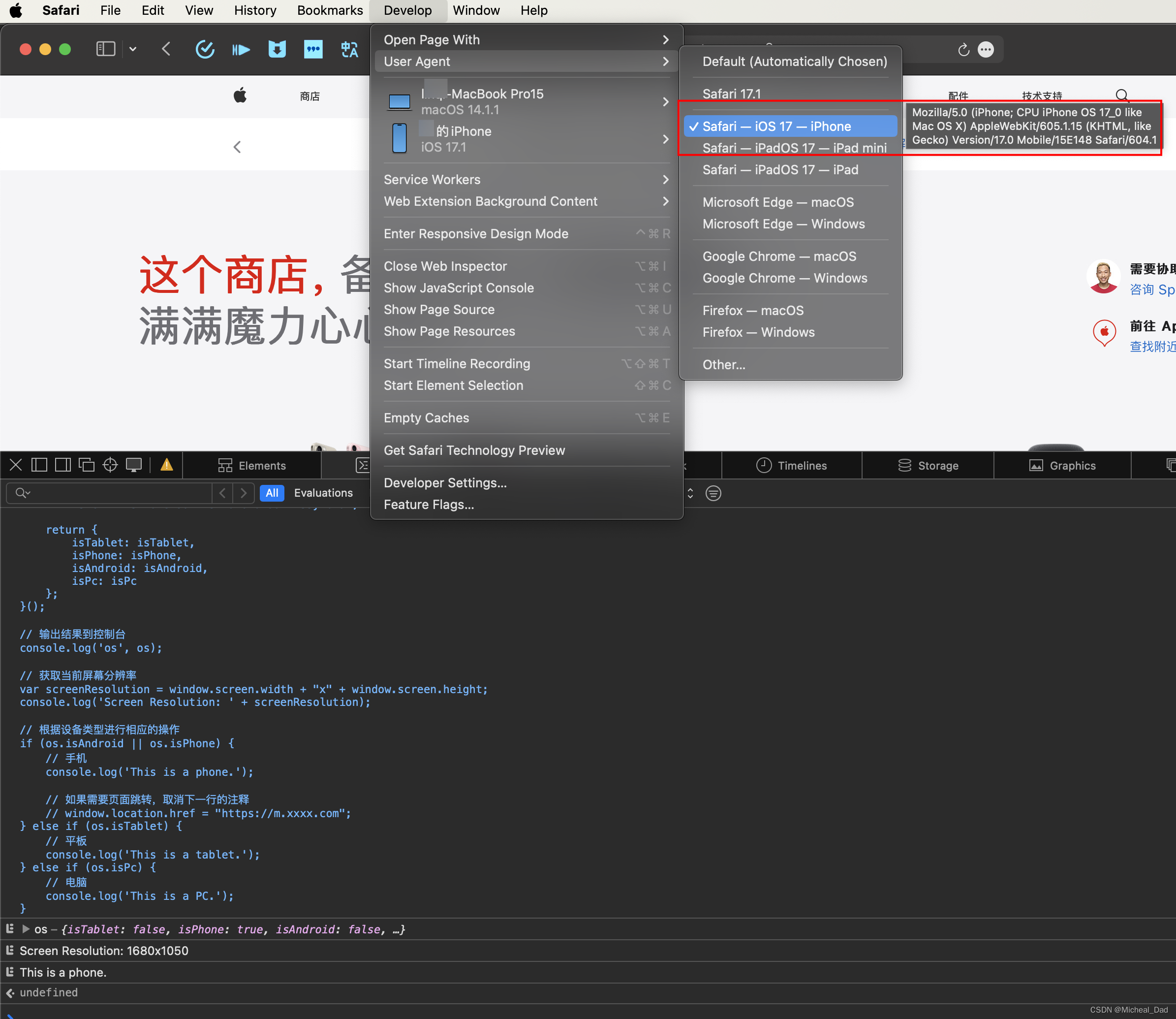1176x1019 pixels.
Task: Click the console filter search field
Action: coord(114,493)
